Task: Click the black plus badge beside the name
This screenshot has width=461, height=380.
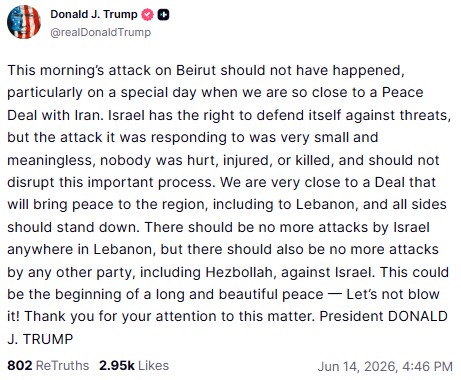Action: point(163,15)
